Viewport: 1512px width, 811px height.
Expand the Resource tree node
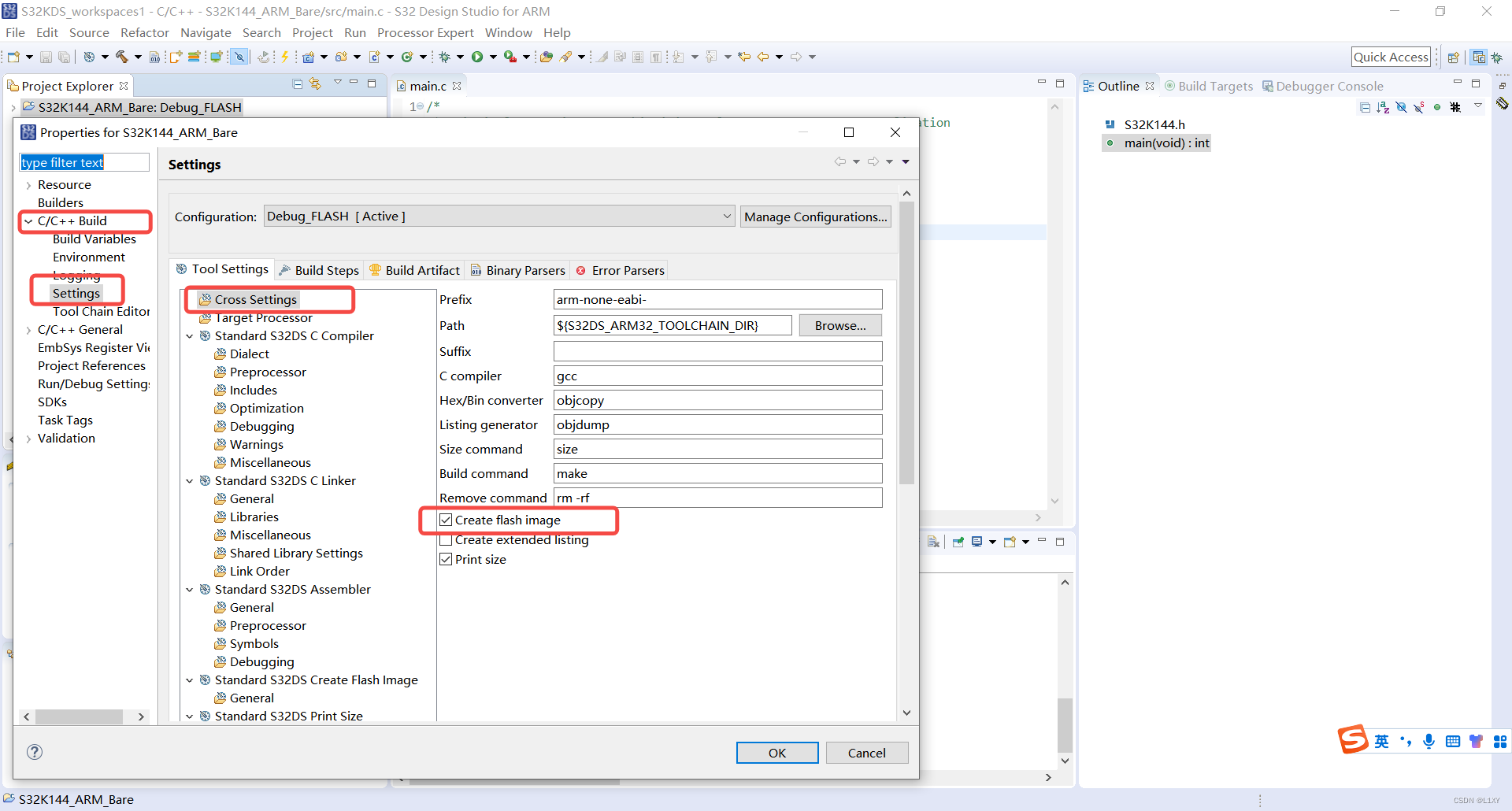tap(29, 185)
